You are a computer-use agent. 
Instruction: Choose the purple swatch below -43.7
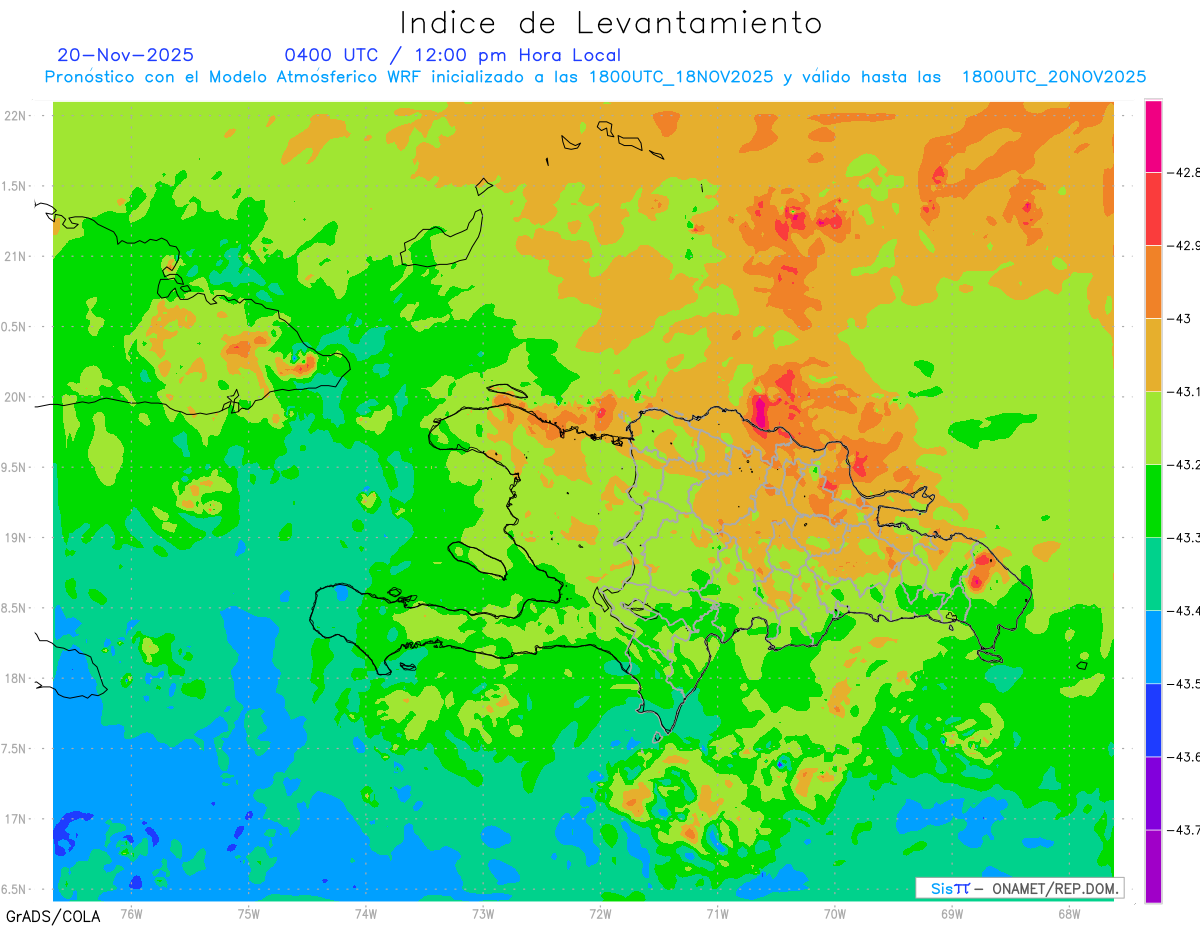click(x=1153, y=866)
